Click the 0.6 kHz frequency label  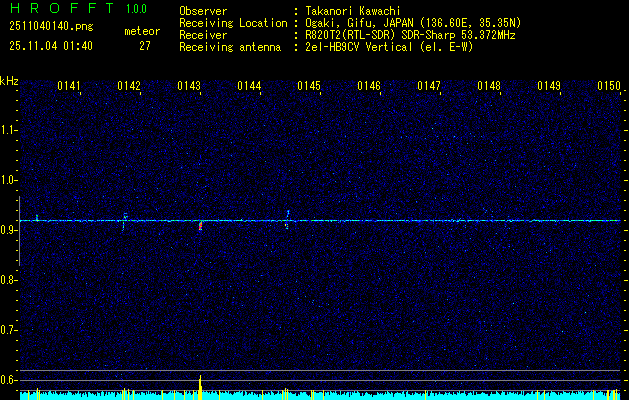(8, 380)
